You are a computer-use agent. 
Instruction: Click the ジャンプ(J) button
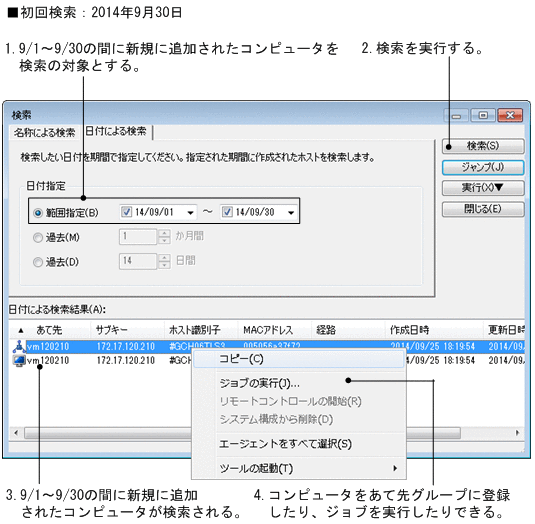point(483,167)
